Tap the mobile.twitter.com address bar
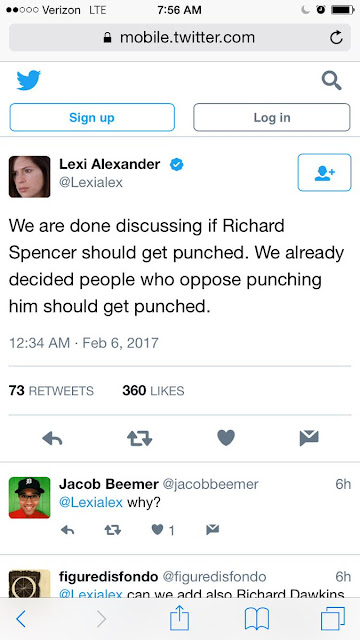The image size is (360, 640). coord(180,38)
